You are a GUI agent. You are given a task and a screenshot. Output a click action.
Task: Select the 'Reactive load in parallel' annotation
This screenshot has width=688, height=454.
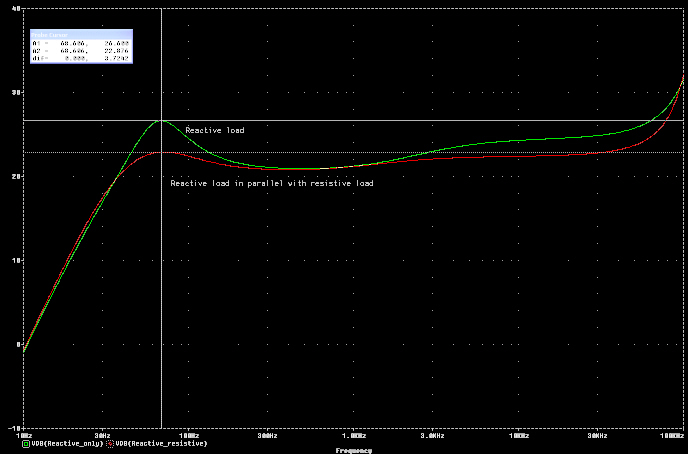coord(272,183)
